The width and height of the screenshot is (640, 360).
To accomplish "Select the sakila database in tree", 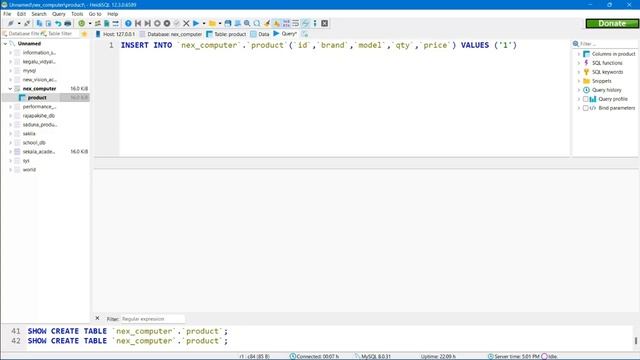I will click(x=29, y=133).
